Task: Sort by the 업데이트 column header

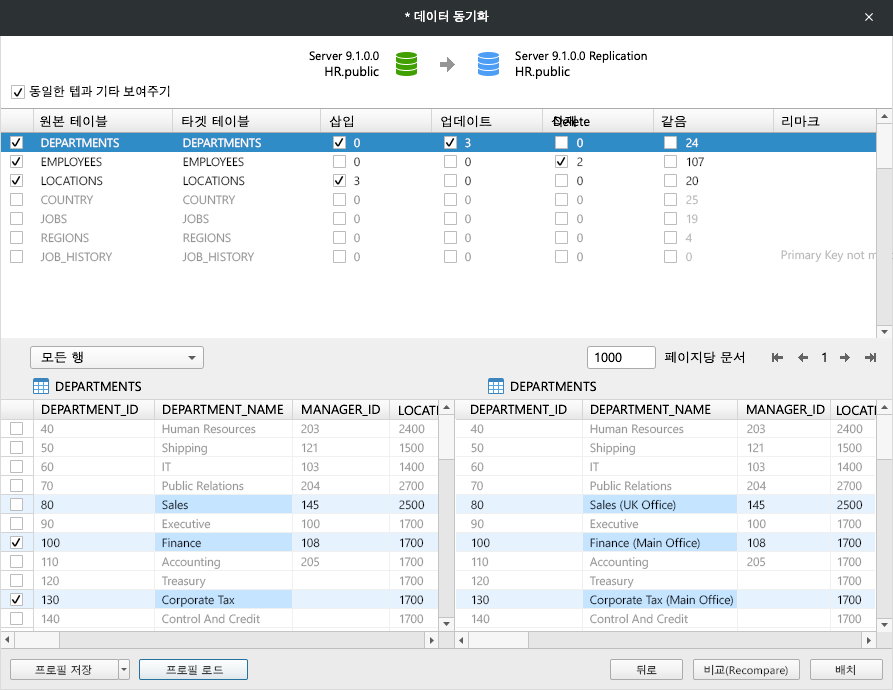Action: 466,121
